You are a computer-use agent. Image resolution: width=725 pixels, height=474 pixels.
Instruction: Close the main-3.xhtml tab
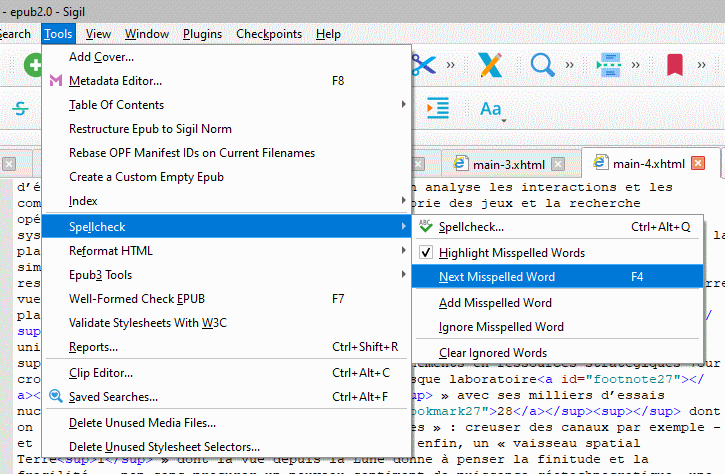[558, 163]
